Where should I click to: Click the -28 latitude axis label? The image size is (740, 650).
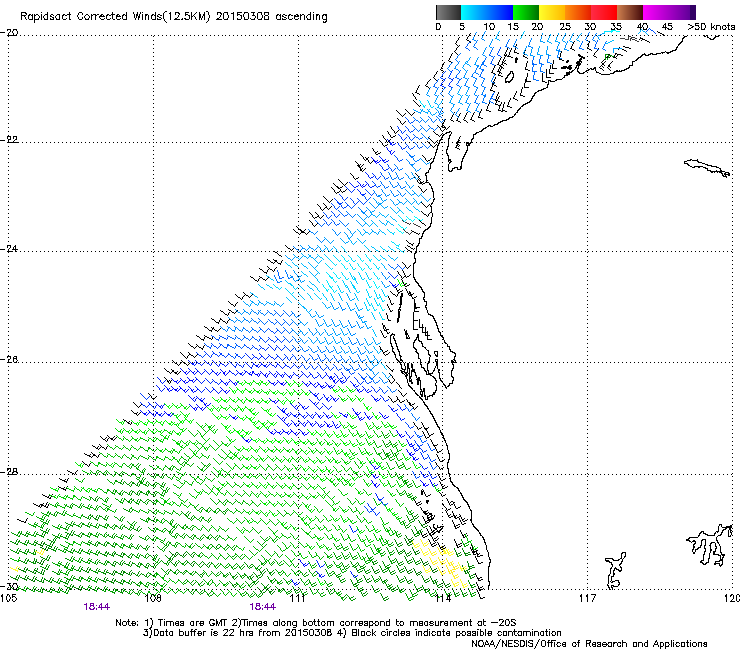pyautogui.click(x=9, y=472)
